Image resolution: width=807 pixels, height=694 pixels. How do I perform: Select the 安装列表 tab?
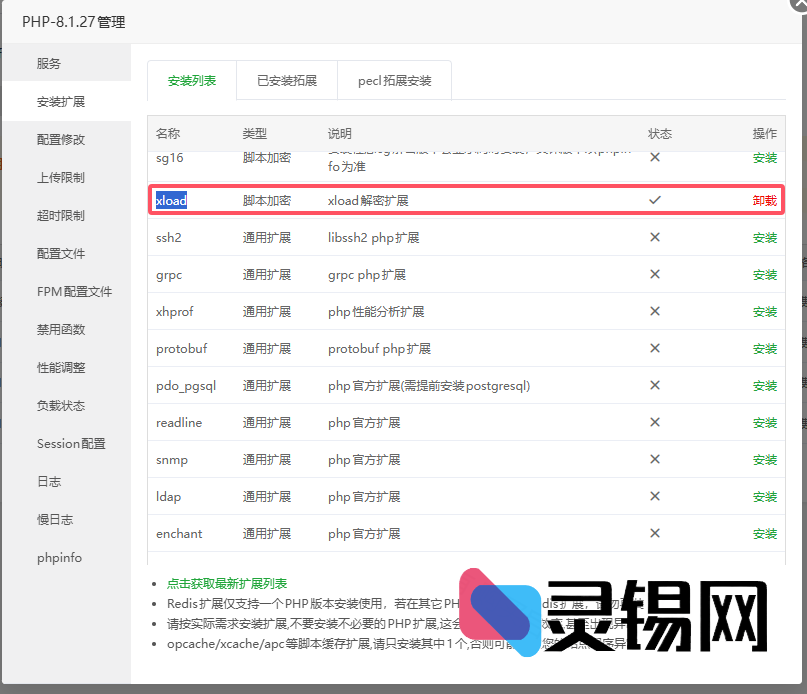(x=190, y=80)
